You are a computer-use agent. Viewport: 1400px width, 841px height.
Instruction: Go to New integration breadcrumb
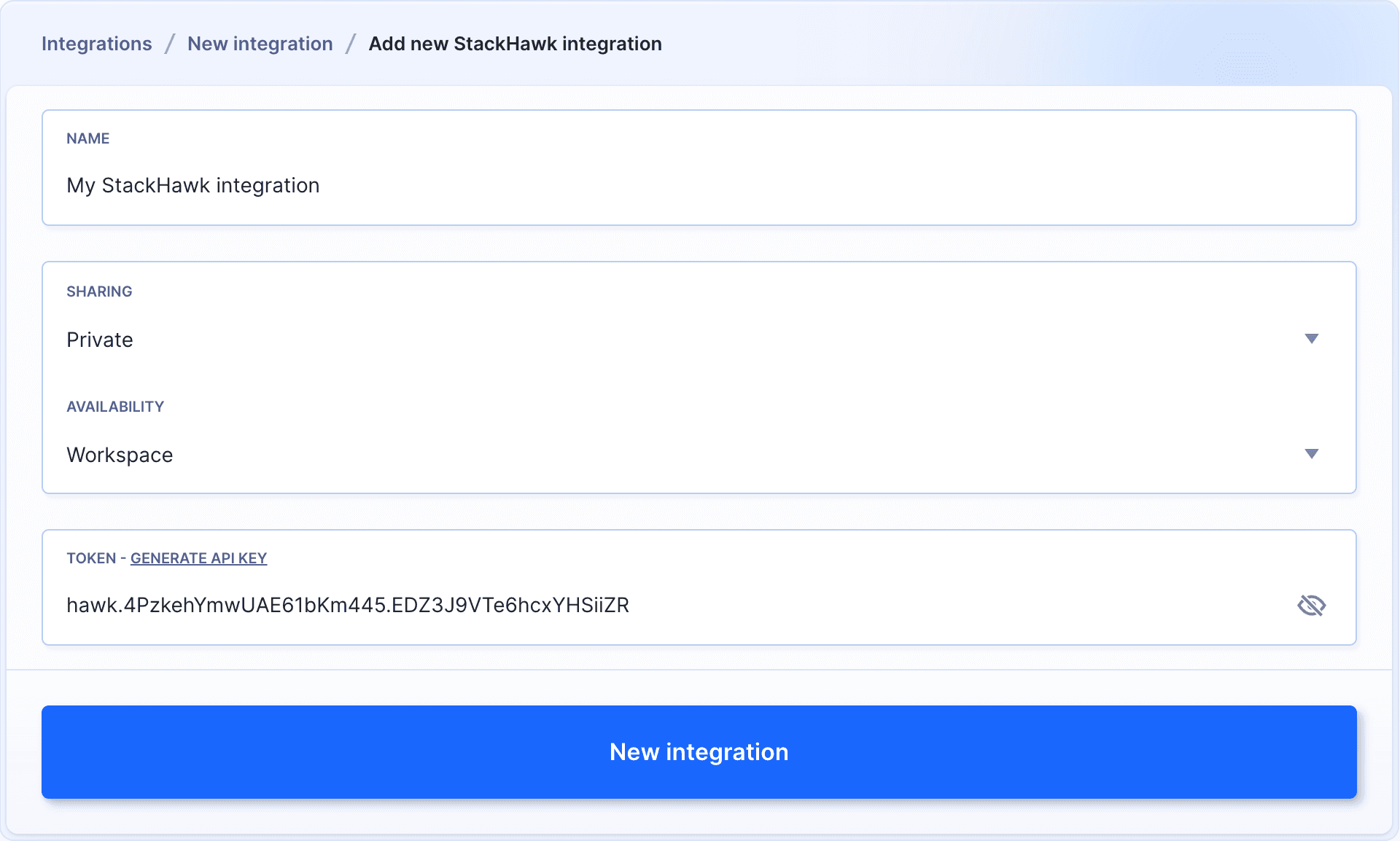pos(260,44)
